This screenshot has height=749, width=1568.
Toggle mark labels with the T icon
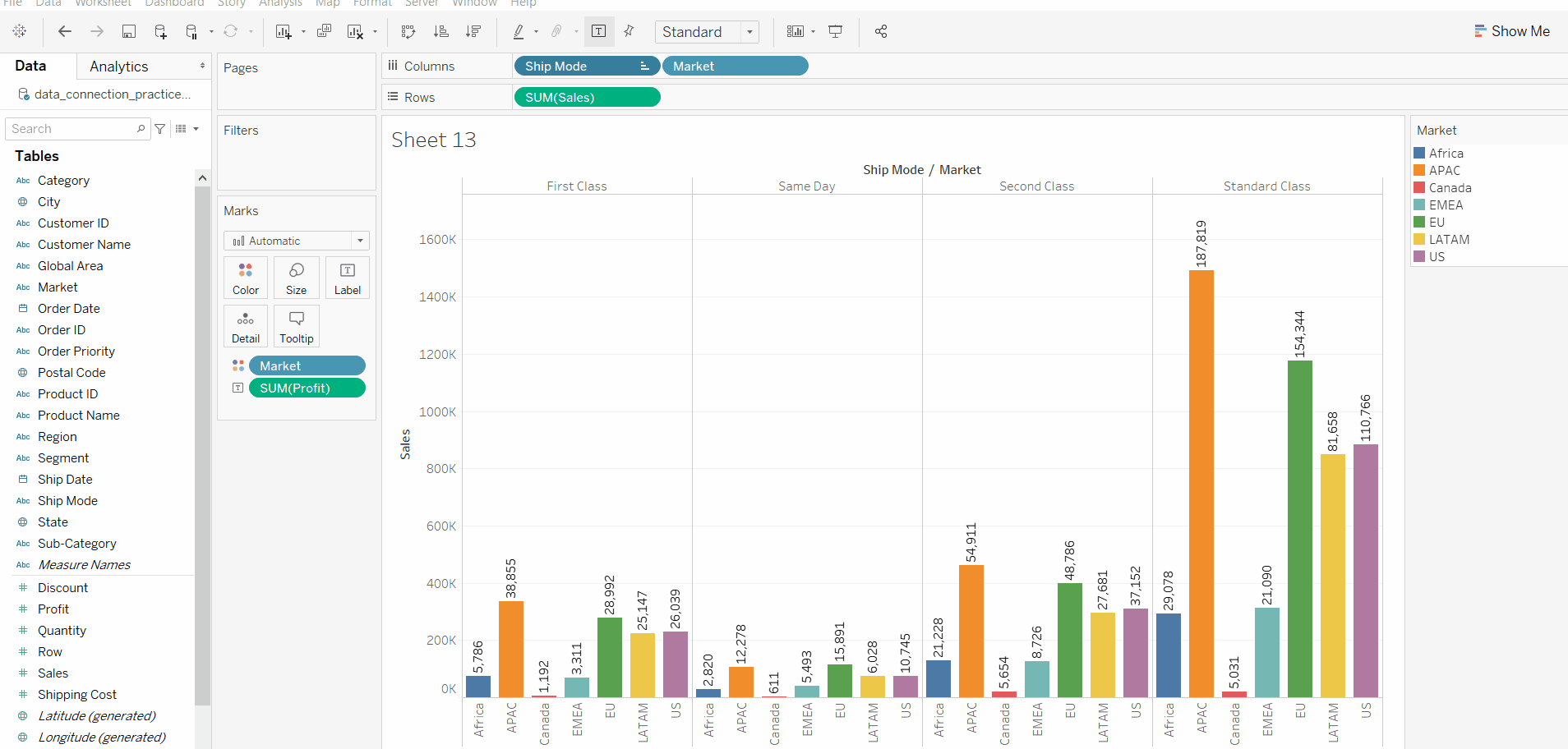(x=599, y=31)
